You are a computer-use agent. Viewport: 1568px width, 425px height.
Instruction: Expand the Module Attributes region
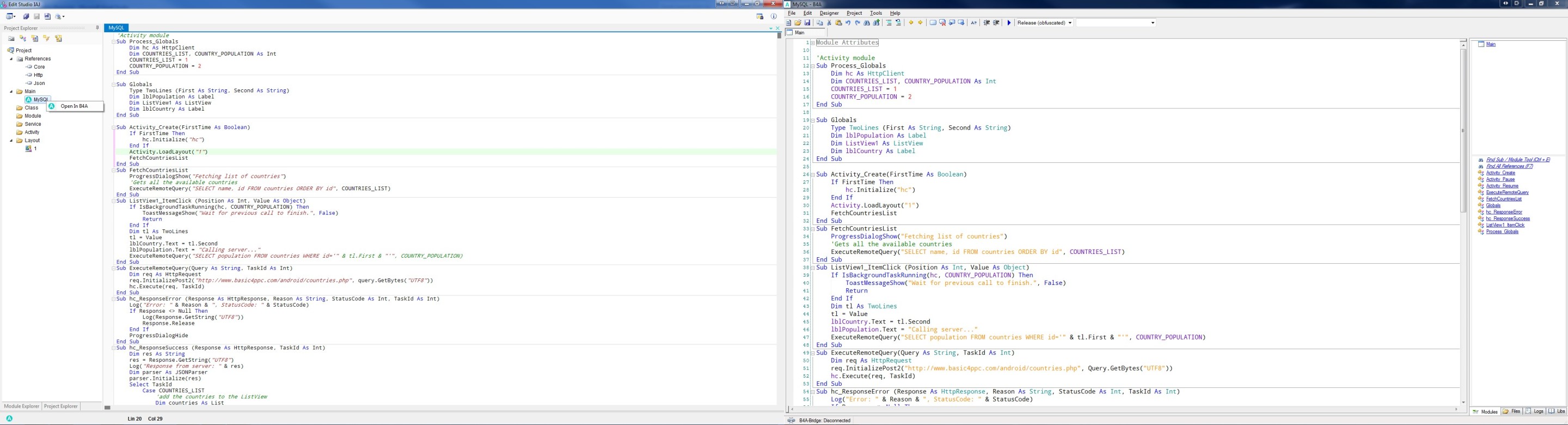point(813,43)
